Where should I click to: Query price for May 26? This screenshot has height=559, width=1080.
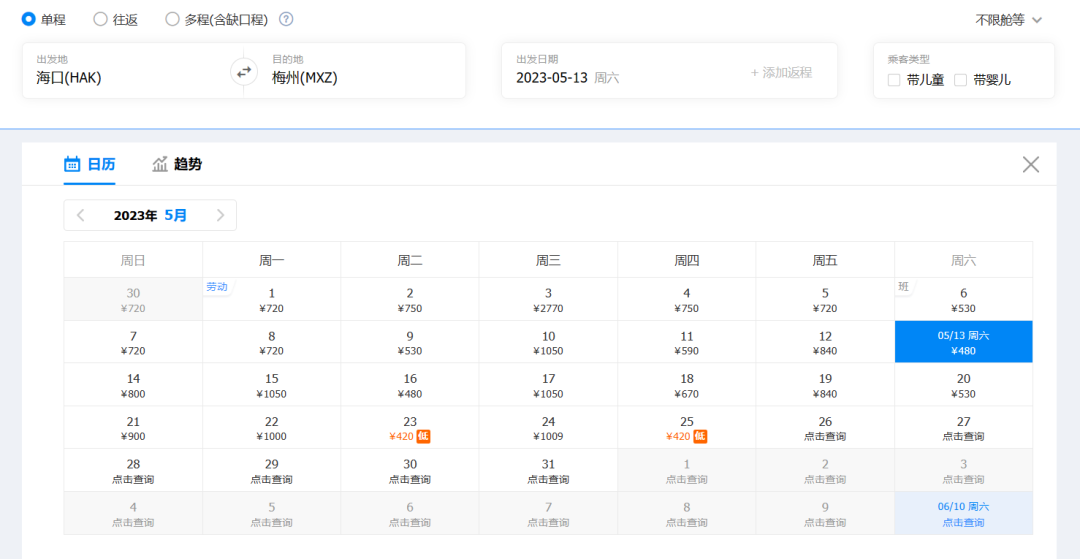825,428
